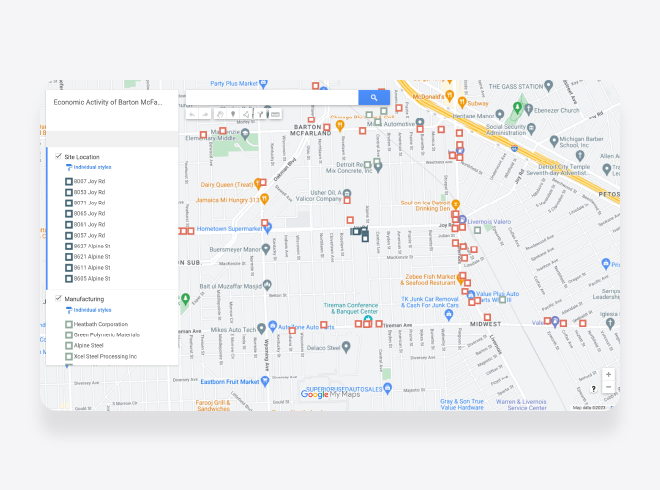Select 8065 Joy Rd in list
This screenshot has height=490, width=660.
click(x=89, y=213)
